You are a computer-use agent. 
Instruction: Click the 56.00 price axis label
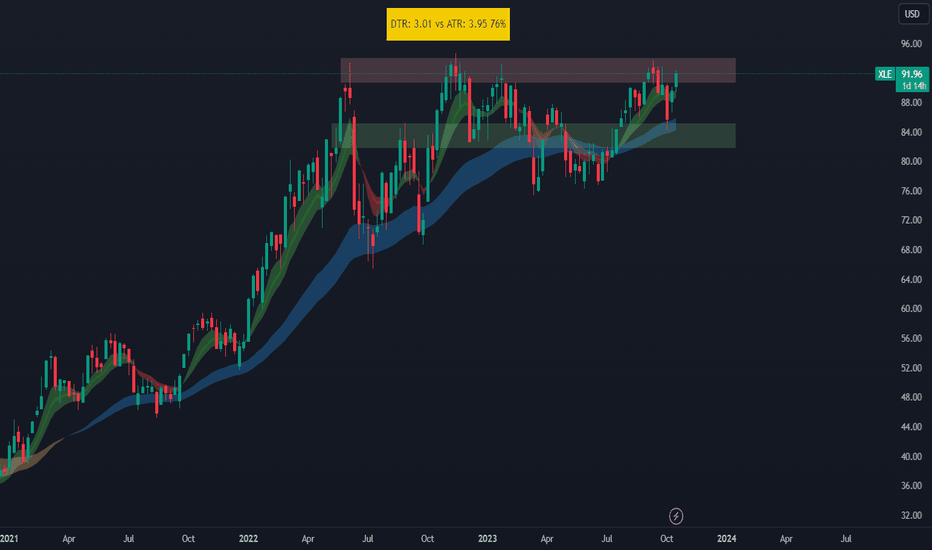(x=911, y=339)
